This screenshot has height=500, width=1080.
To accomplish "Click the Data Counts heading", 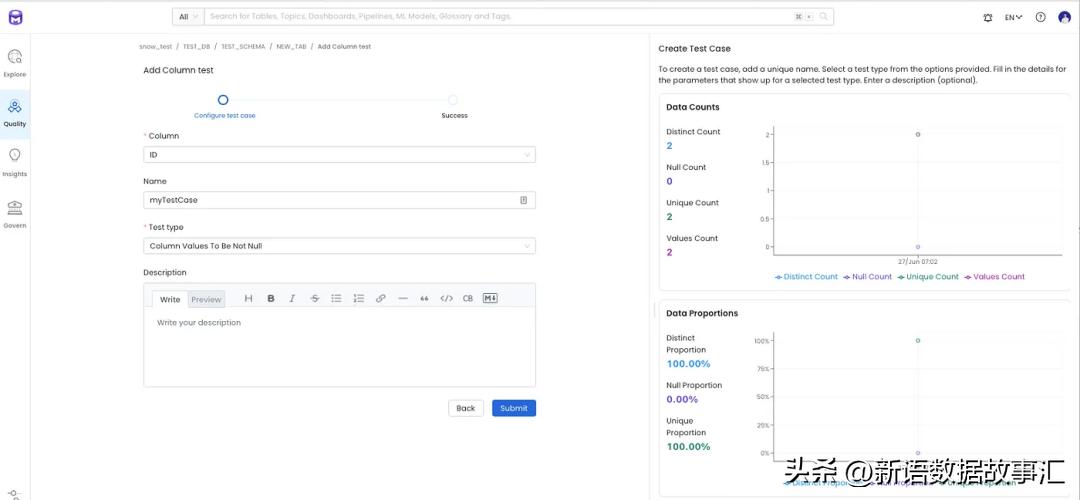I will (693, 107).
